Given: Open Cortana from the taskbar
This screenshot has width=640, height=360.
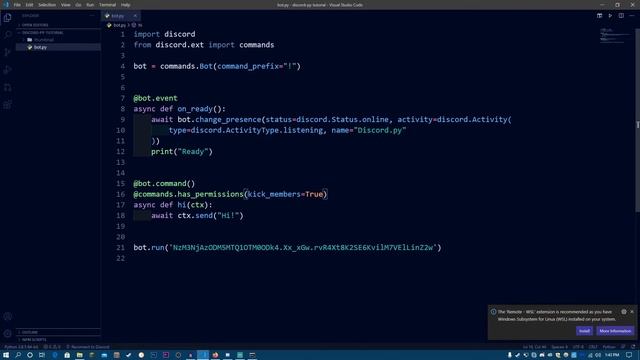Looking at the screenshot, I should click(x=30, y=355).
